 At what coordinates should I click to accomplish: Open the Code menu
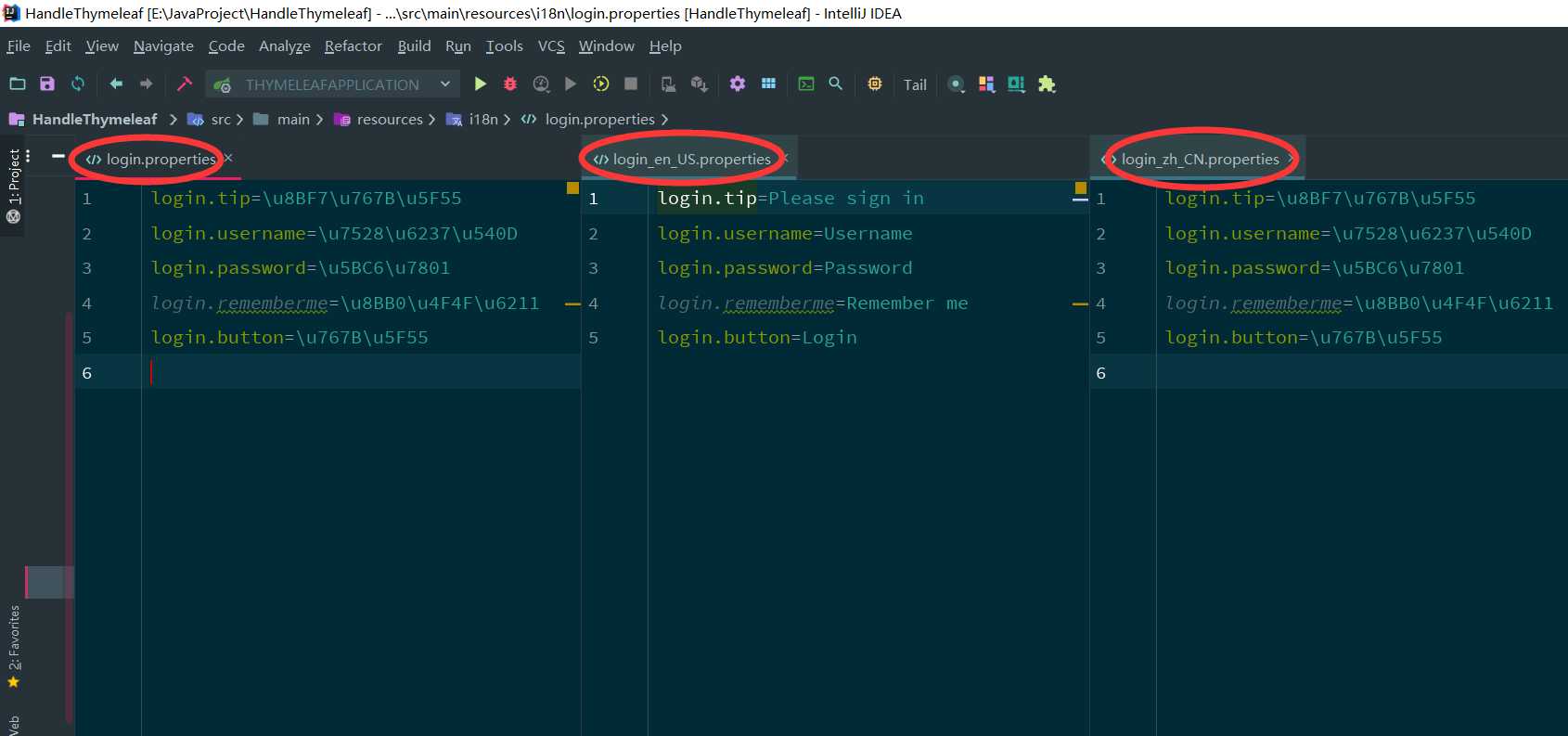pos(226,45)
